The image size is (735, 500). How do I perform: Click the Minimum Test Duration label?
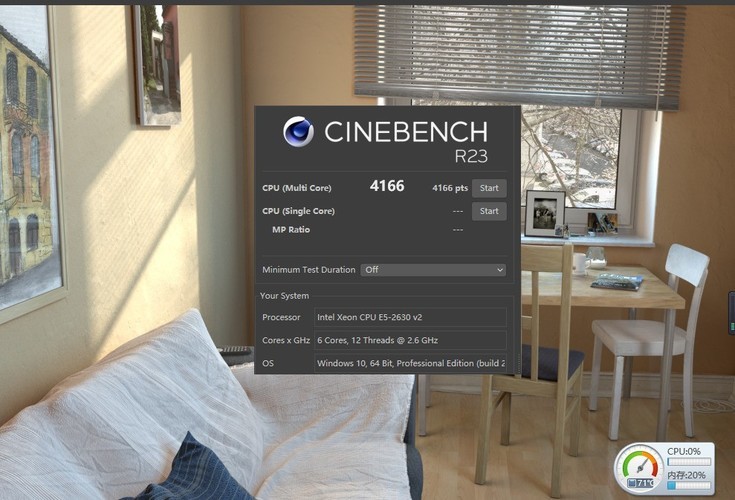[x=309, y=270]
